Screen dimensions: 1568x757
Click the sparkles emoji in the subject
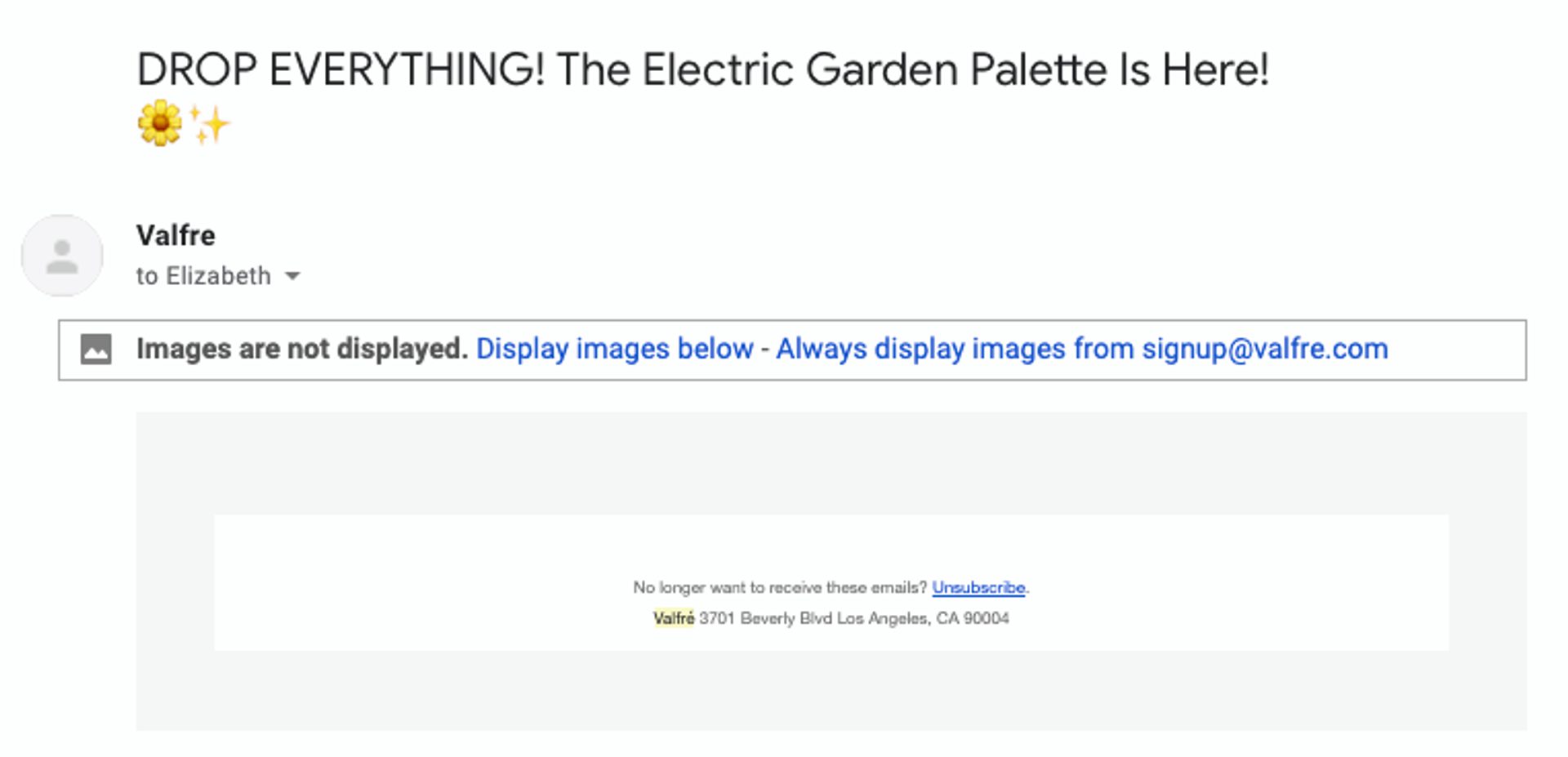[210, 124]
